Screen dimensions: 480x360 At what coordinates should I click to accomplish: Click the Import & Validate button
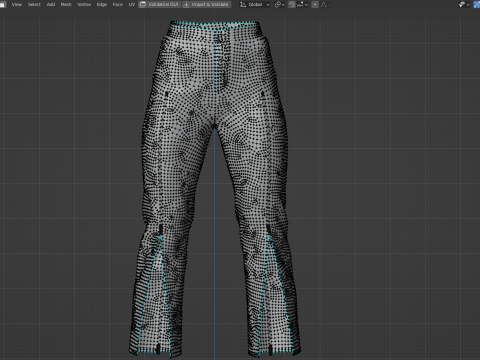[x=207, y=4]
